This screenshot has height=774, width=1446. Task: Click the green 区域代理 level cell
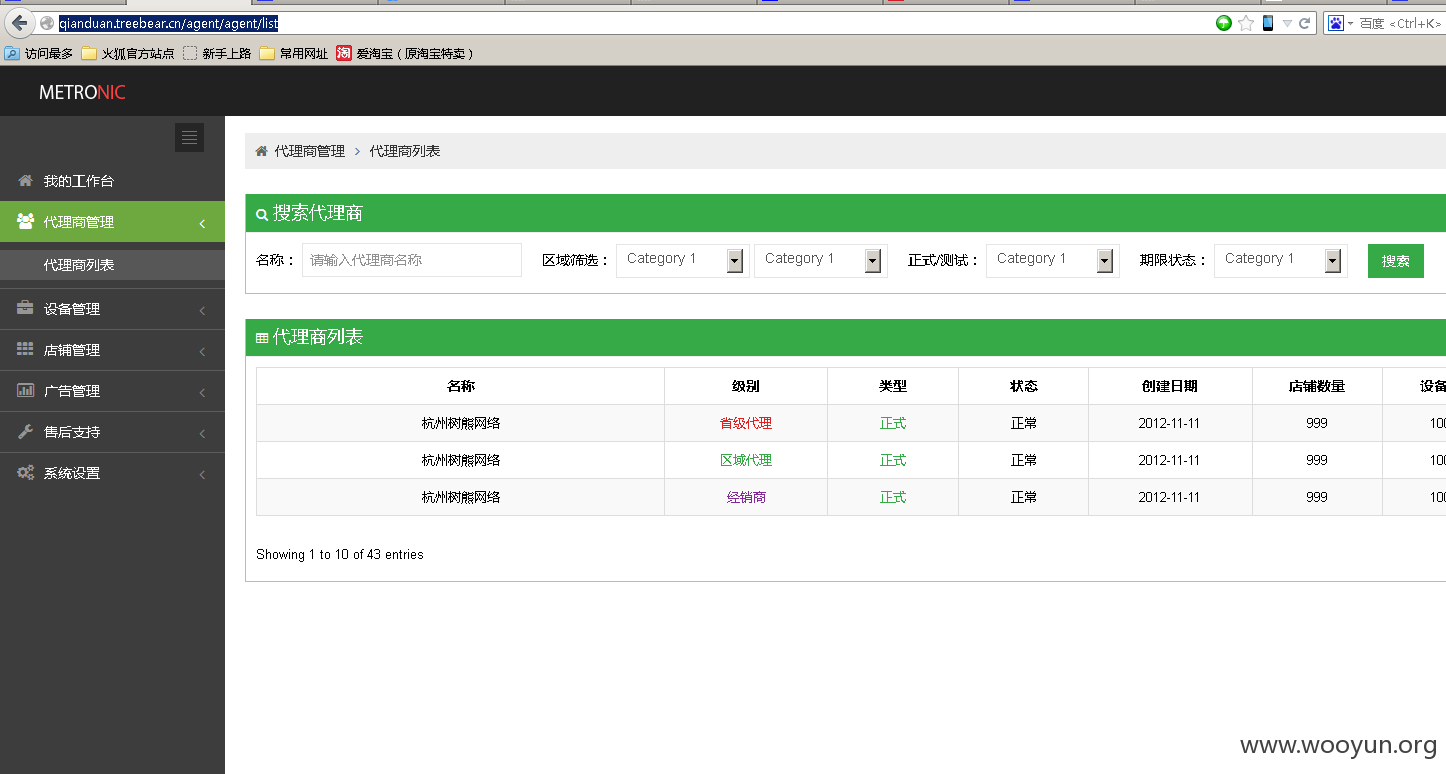pos(746,460)
